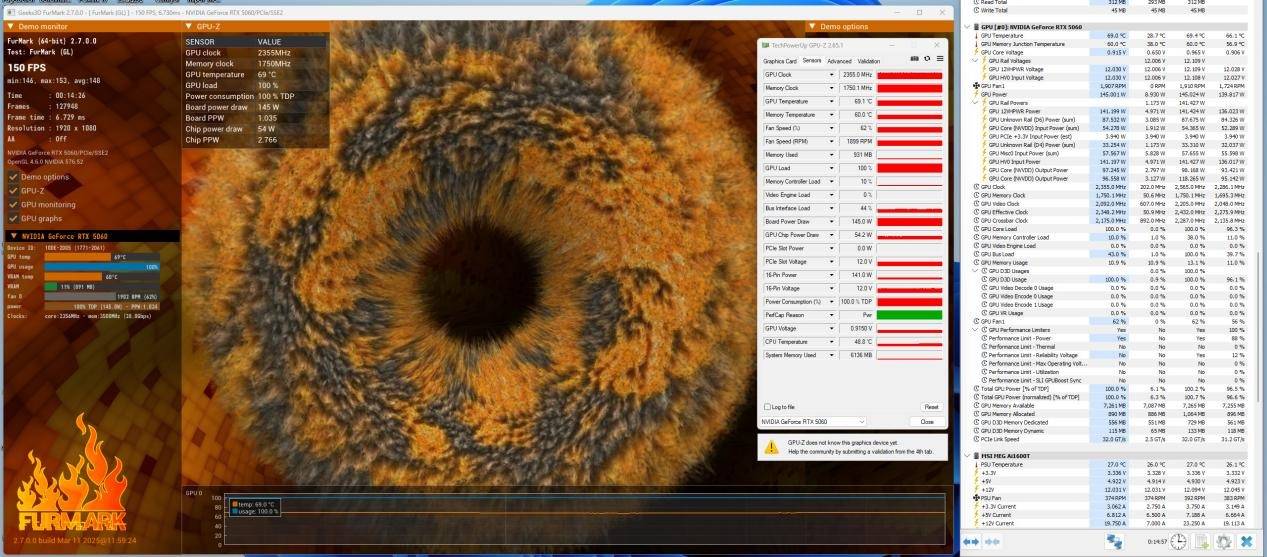
Task: Open the Validation tab in GPU-Z
Action: point(869,61)
